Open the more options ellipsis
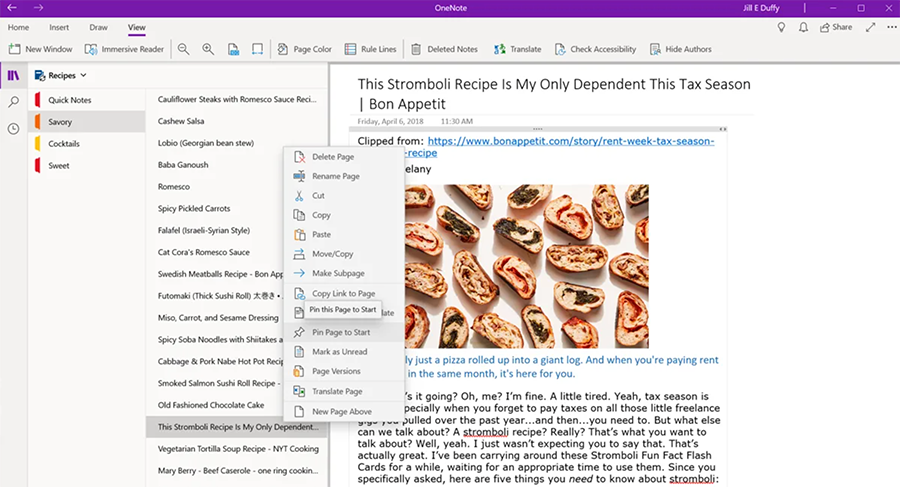 pos(891,27)
